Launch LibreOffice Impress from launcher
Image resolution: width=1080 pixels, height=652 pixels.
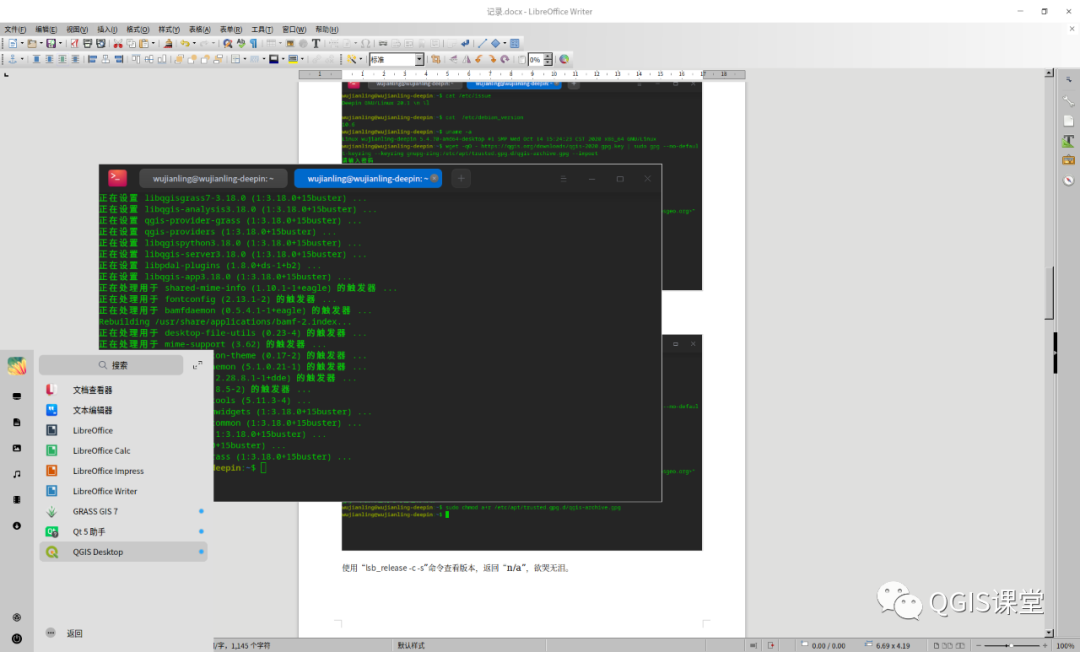[123, 471]
